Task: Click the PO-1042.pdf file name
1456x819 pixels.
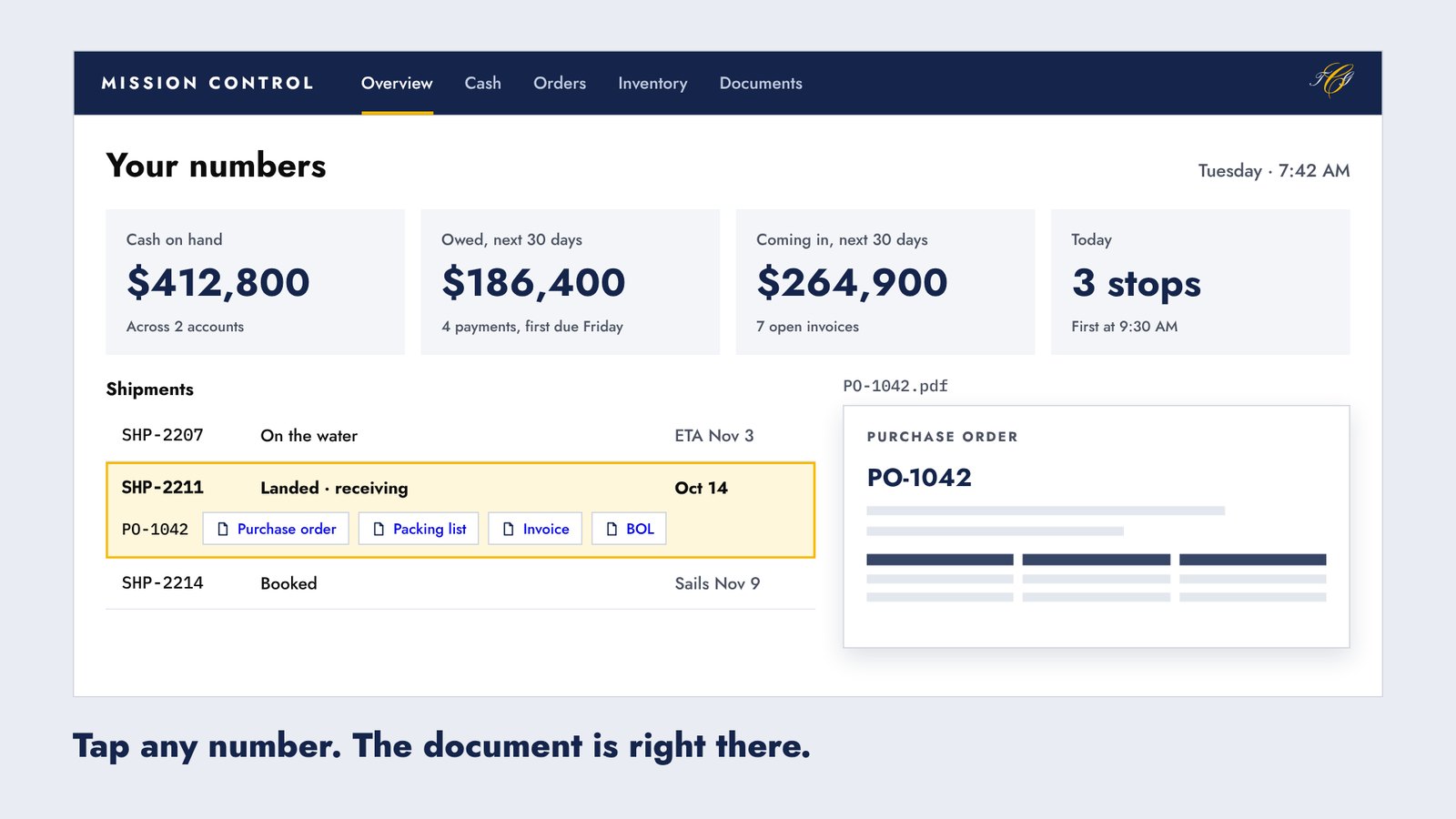Action: pyautogui.click(x=895, y=386)
